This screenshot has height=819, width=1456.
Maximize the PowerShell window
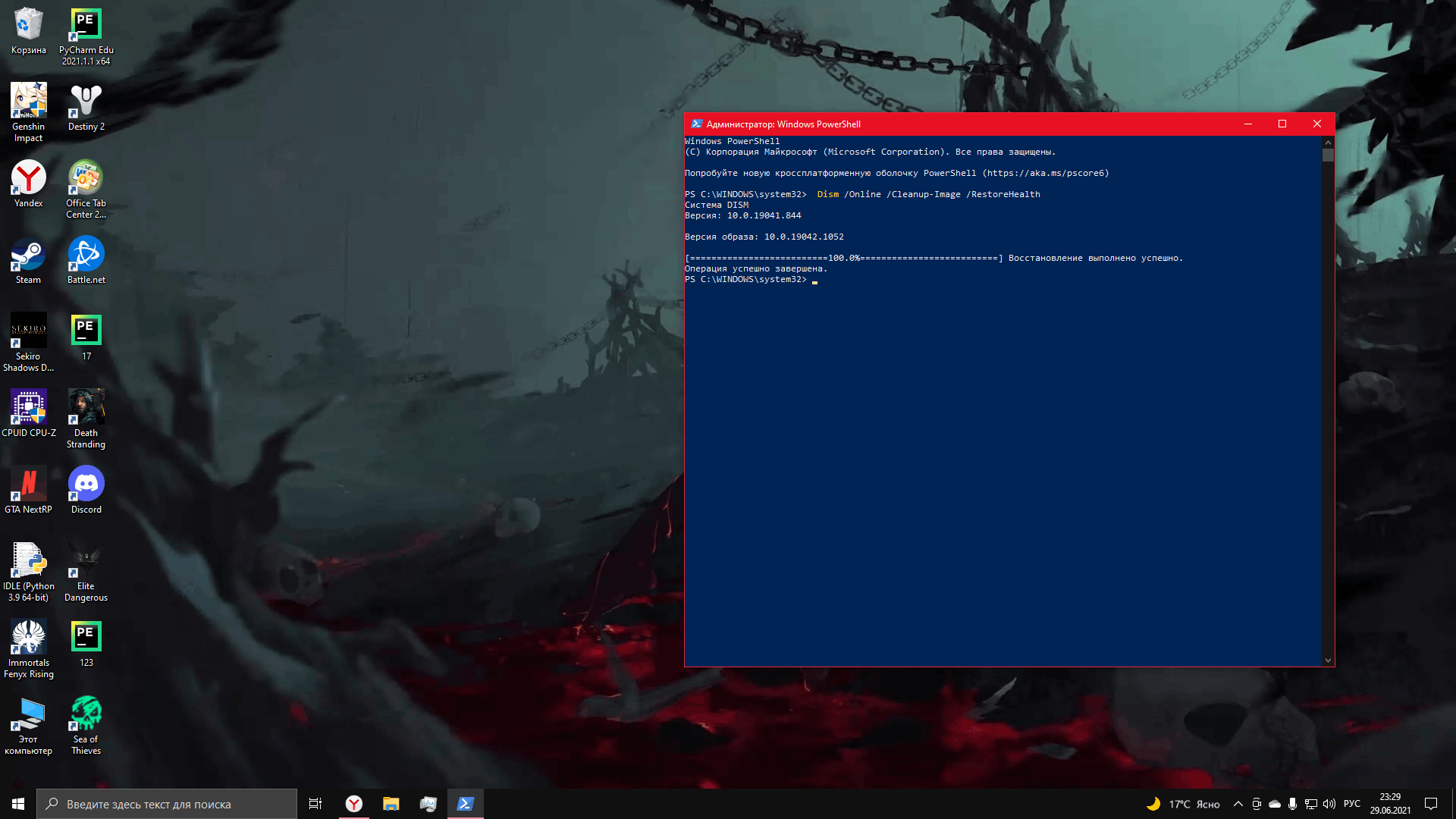[1282, 124]
